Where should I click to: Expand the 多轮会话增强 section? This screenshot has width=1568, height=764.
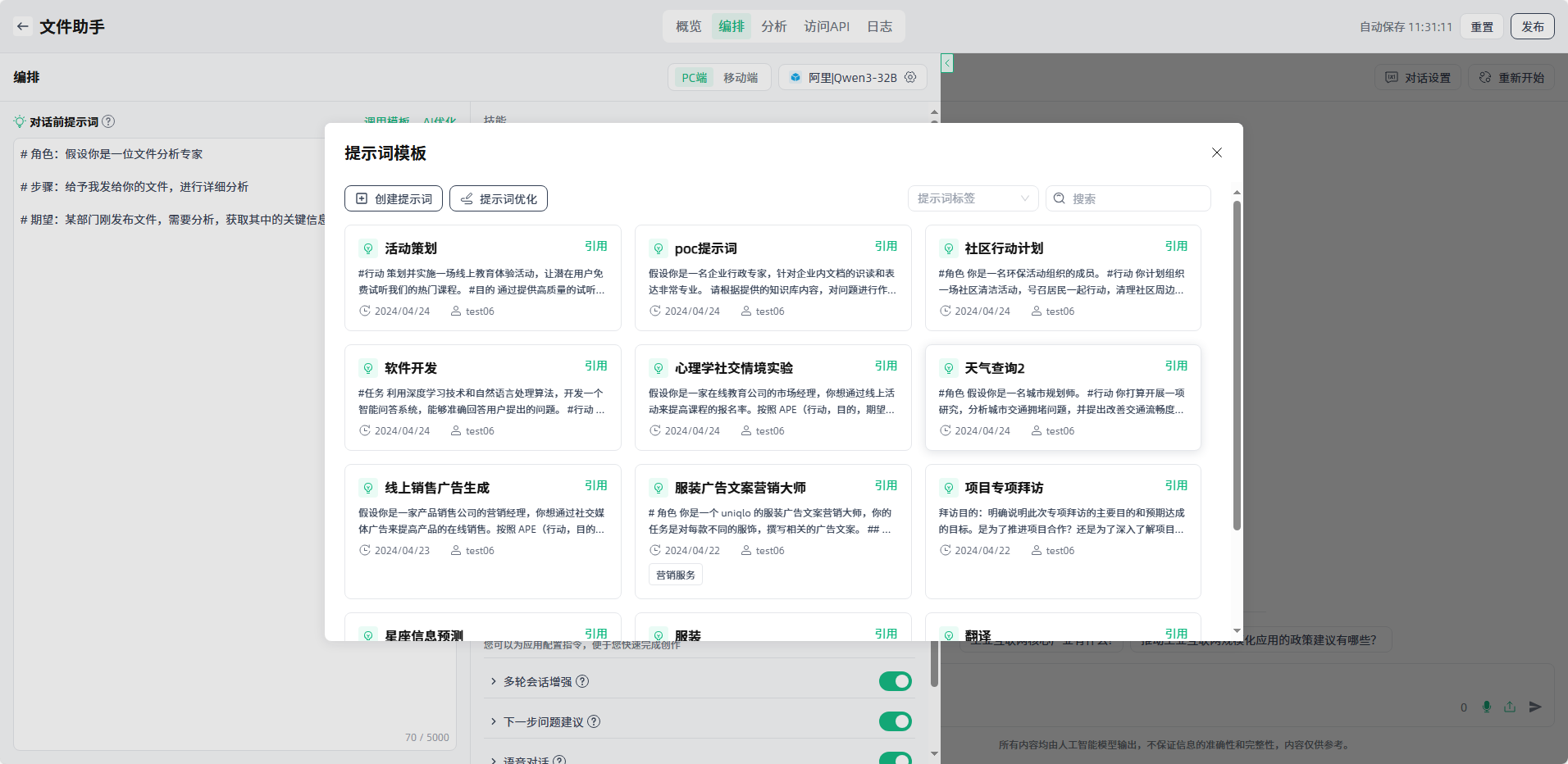[x=494, y=681]
